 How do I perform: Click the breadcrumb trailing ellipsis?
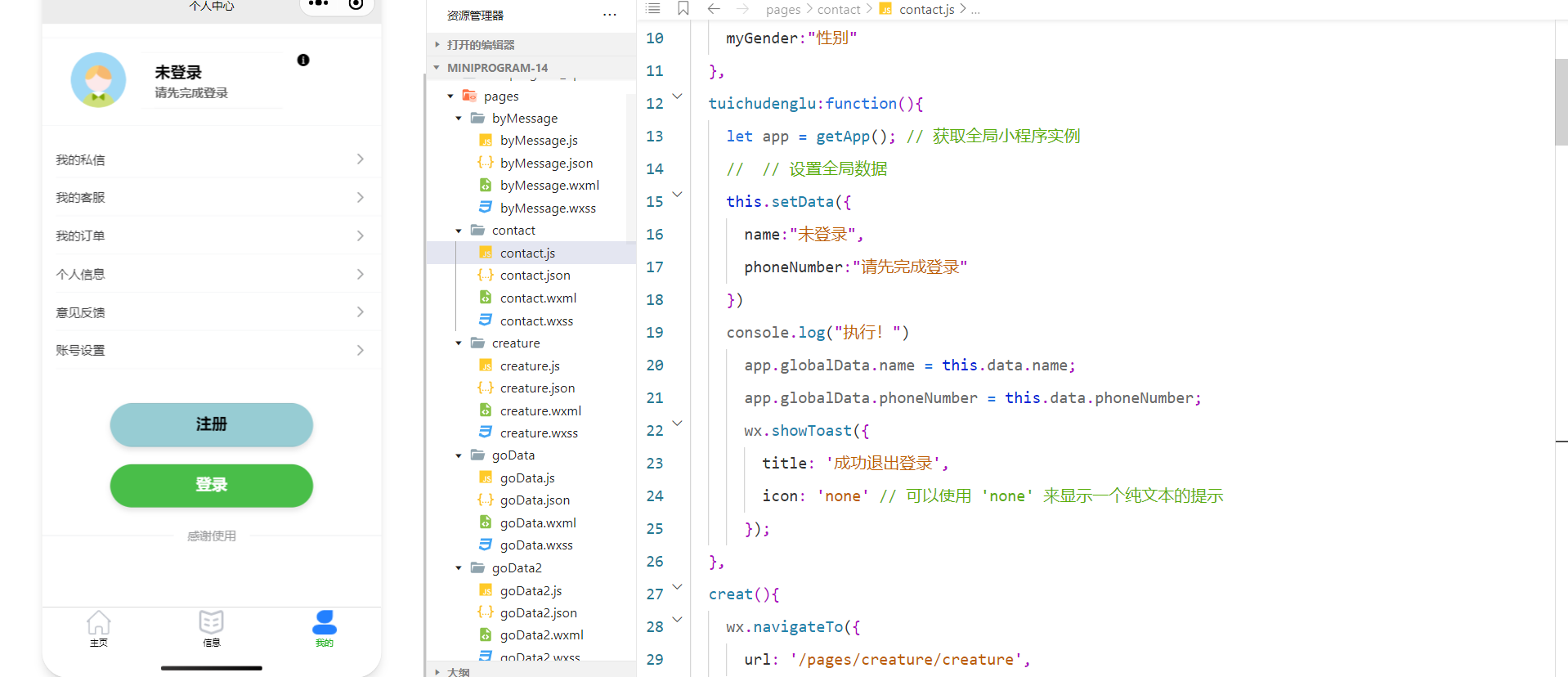pos(975,10)
